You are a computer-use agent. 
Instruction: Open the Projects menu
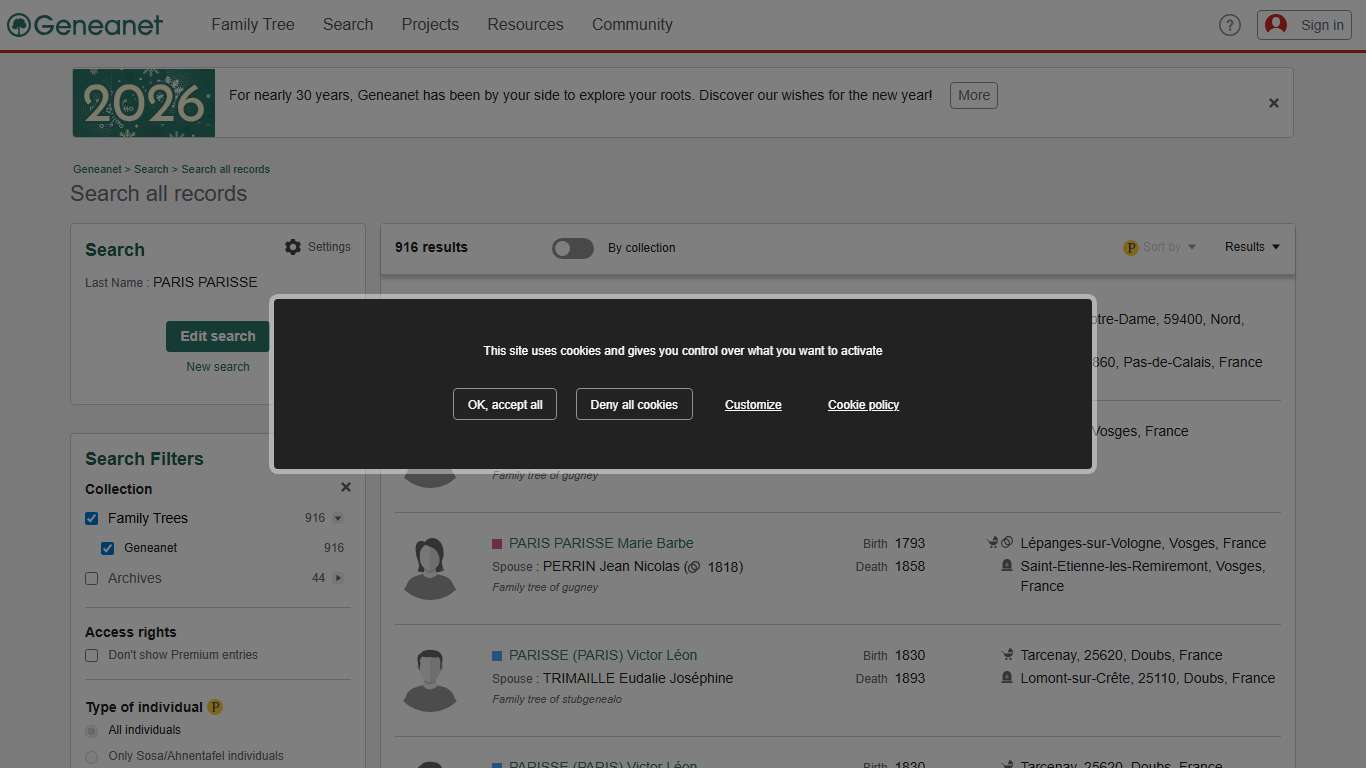point(430,25)
